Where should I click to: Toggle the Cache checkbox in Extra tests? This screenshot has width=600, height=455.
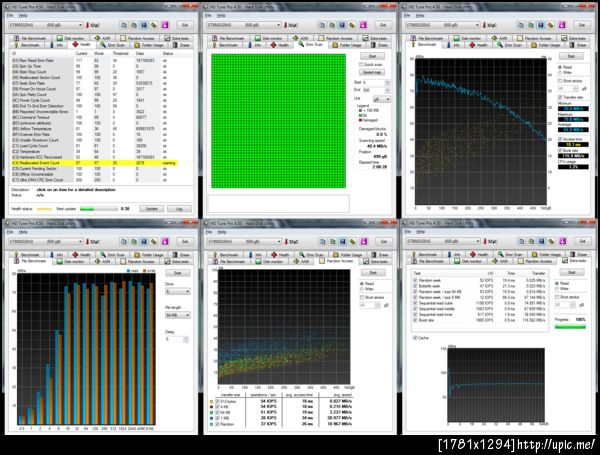pyautogui.click(x=415, y=338)
